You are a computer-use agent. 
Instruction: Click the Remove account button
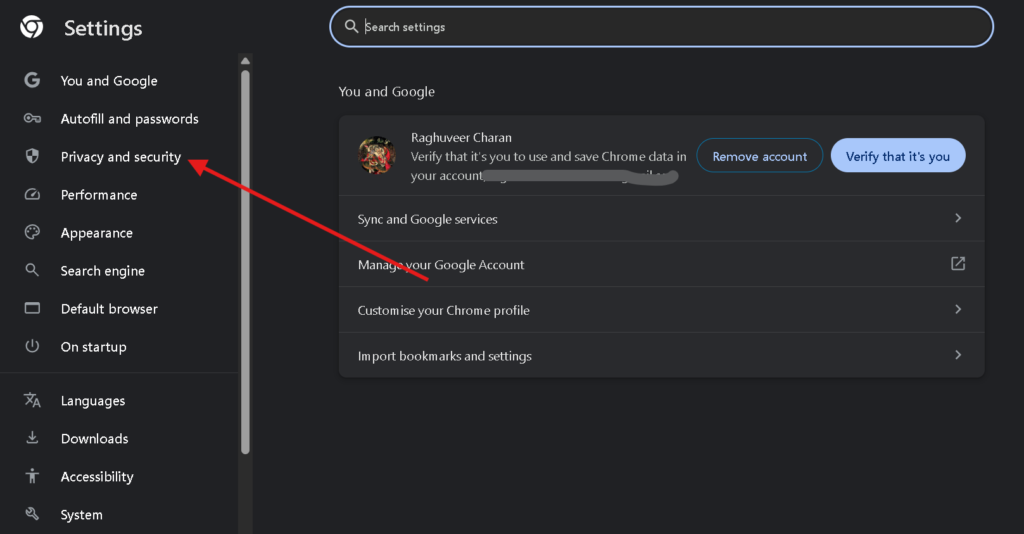point(760,156)
